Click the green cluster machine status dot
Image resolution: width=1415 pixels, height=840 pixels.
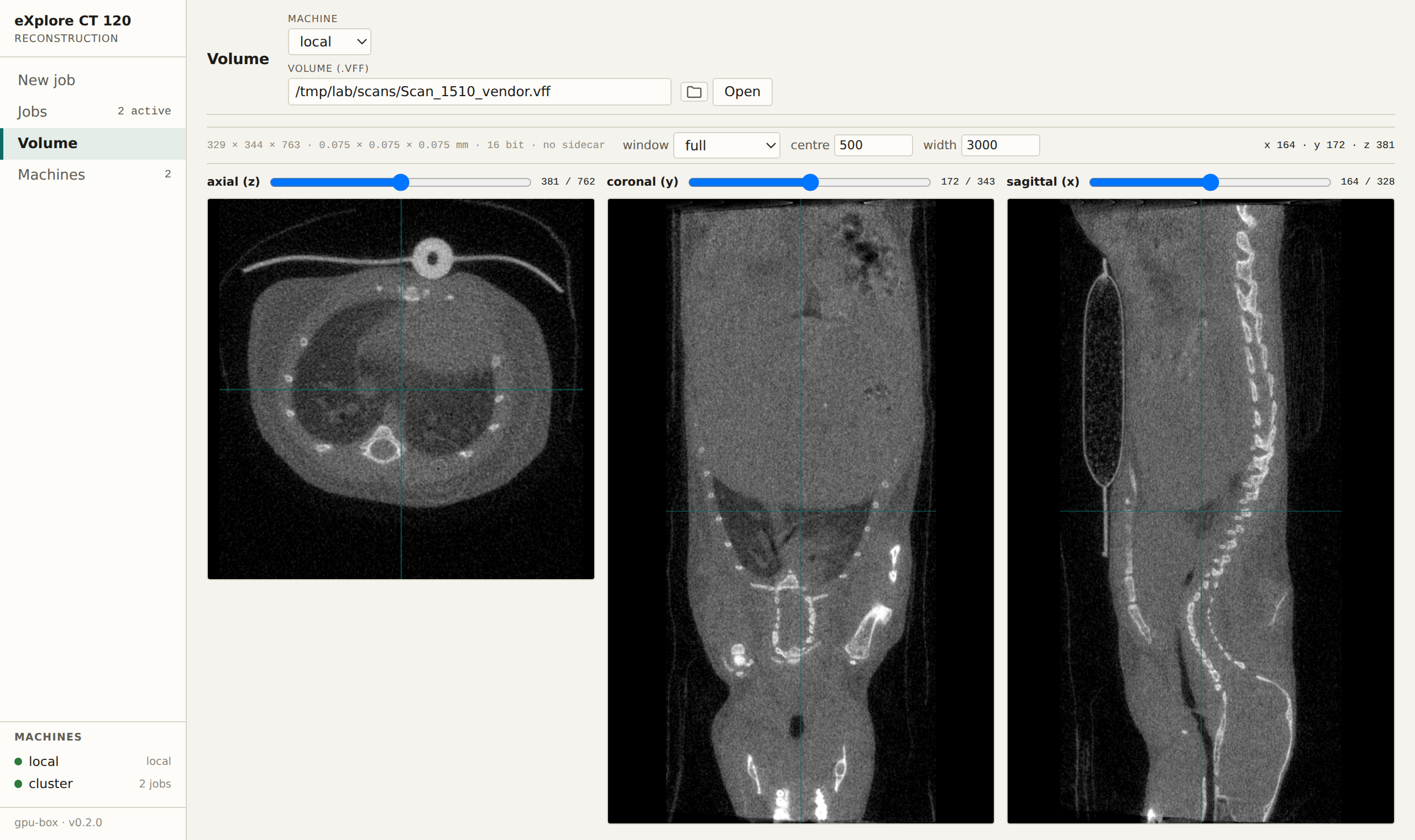(18, 784)
